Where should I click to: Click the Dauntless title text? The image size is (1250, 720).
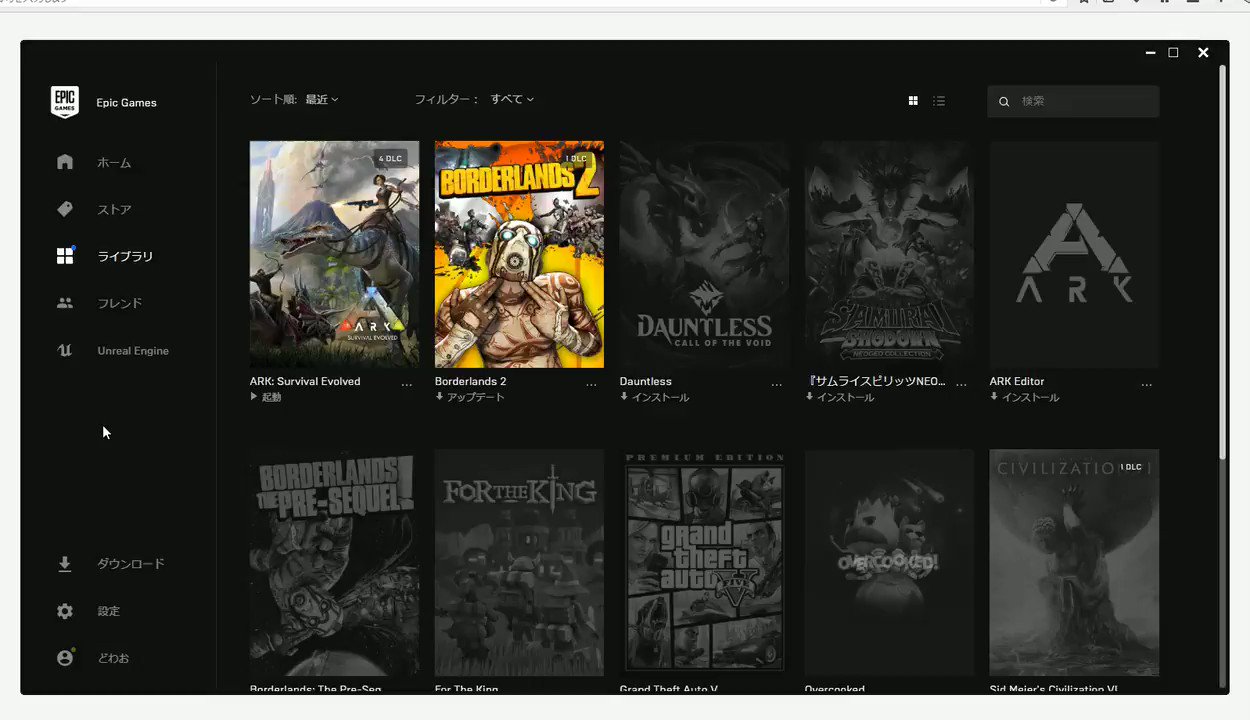tap(646, 381)
